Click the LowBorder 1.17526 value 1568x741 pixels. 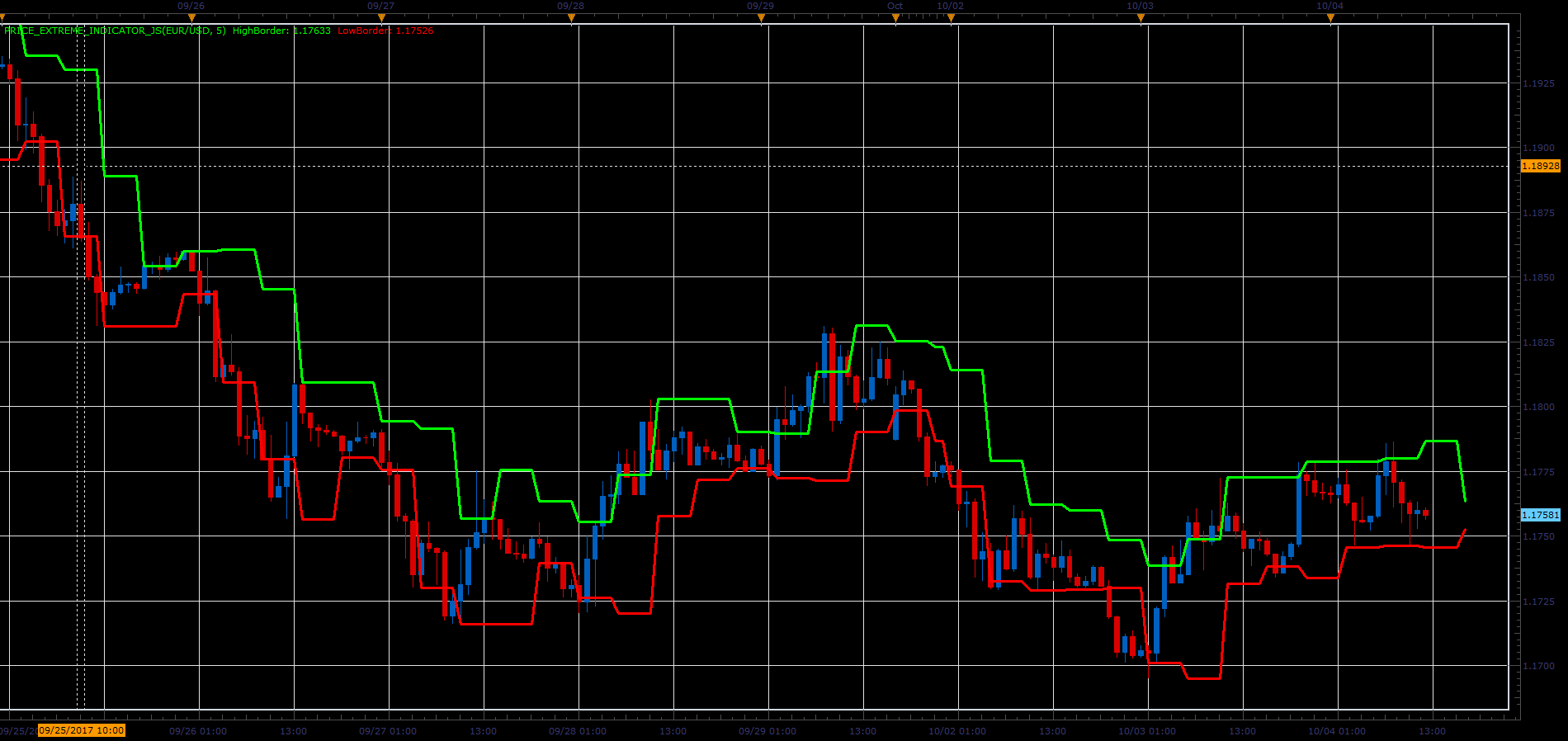(385, 31)
